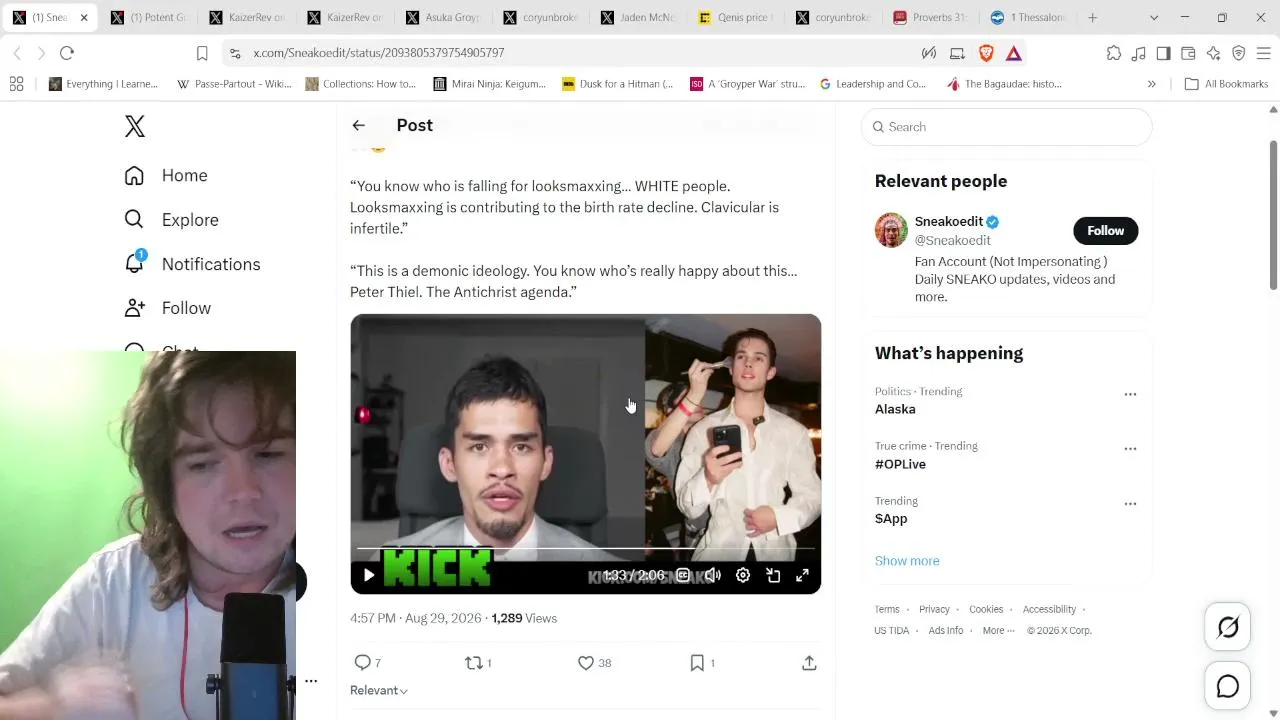Open the All Bookmarks folder
This screenshot has height=720, width=1280.
[1226, 84]
